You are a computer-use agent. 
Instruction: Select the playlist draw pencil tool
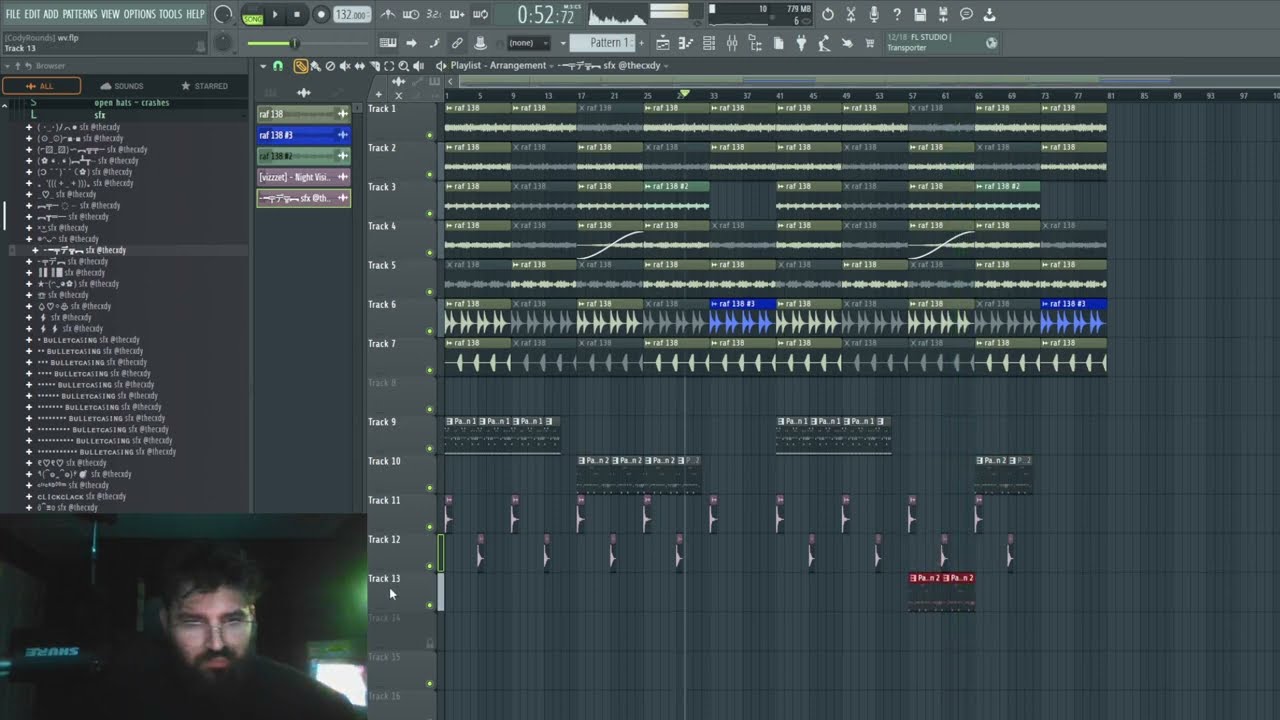pyautogui.click(x=300, y=66)
